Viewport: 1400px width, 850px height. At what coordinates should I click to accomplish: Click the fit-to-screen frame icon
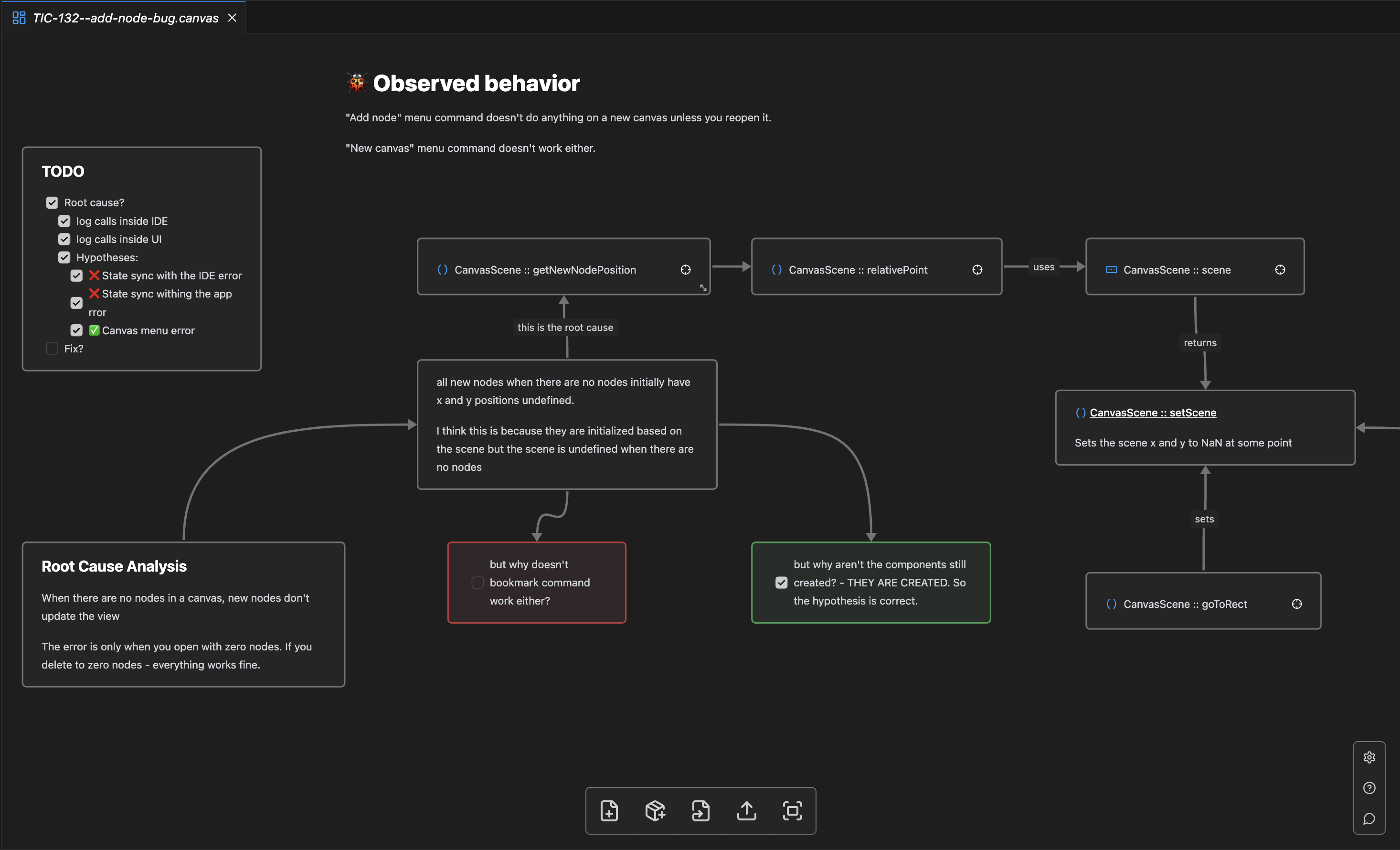793,811
